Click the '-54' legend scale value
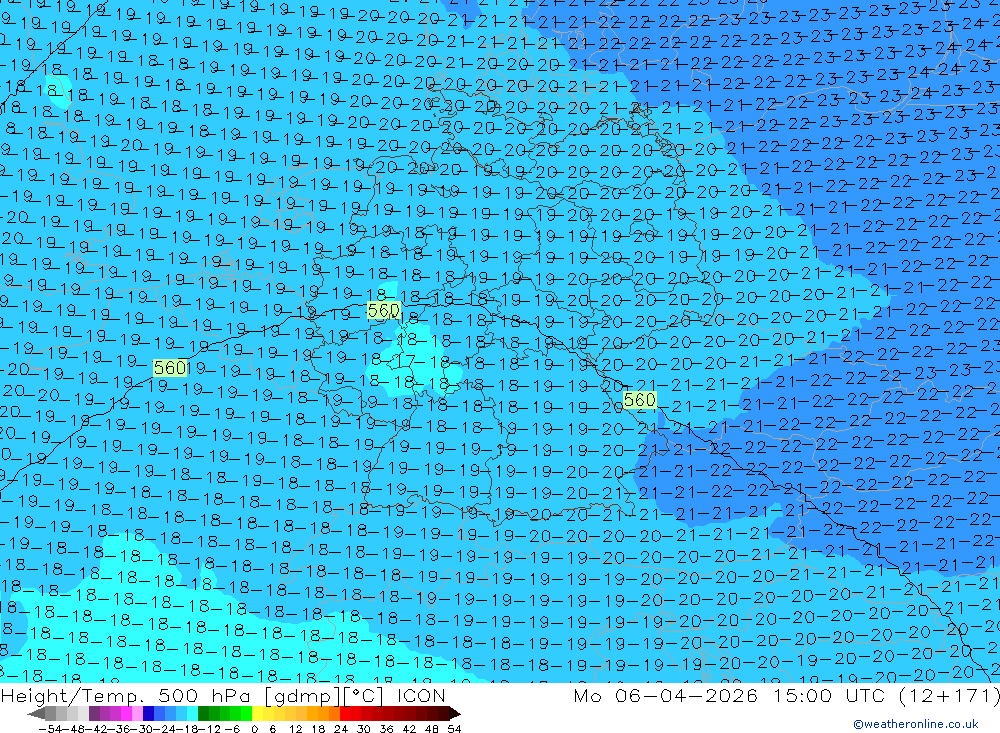This screenshot has height=733, width=1000. (x=50, y=729)
